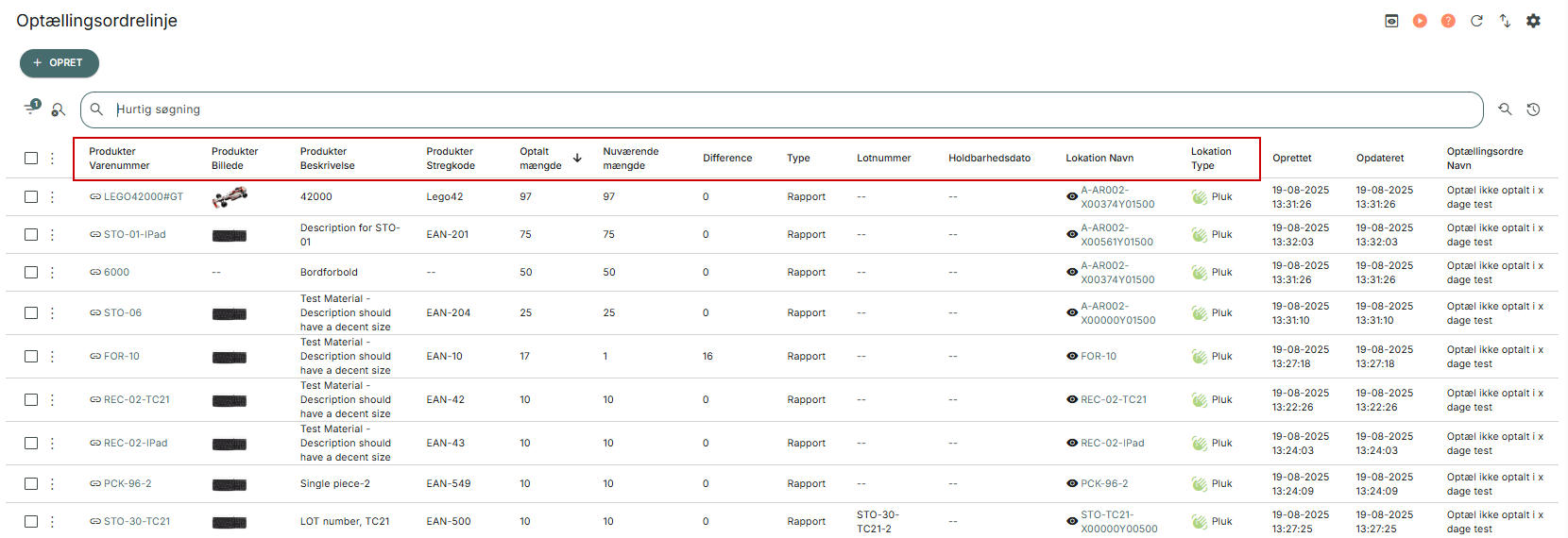The height and width of the screenshot is (538, 1568).
Task: Select the FOR-10 product row checkbox
Action: [x=31, y=357]
